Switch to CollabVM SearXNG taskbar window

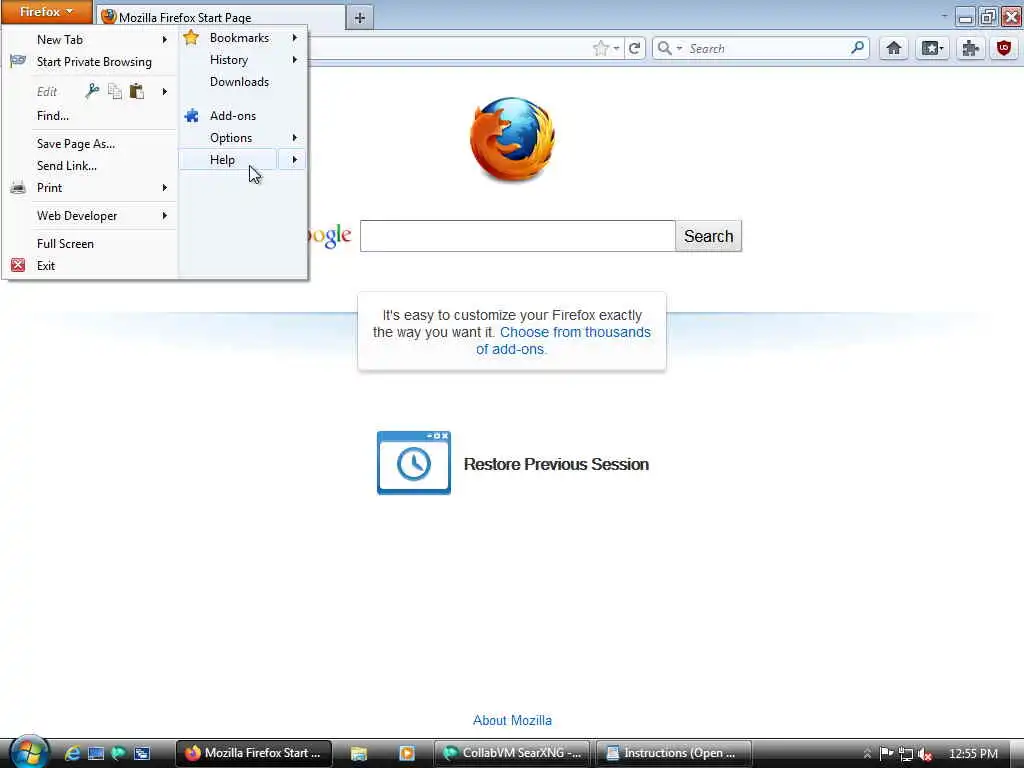512,753
